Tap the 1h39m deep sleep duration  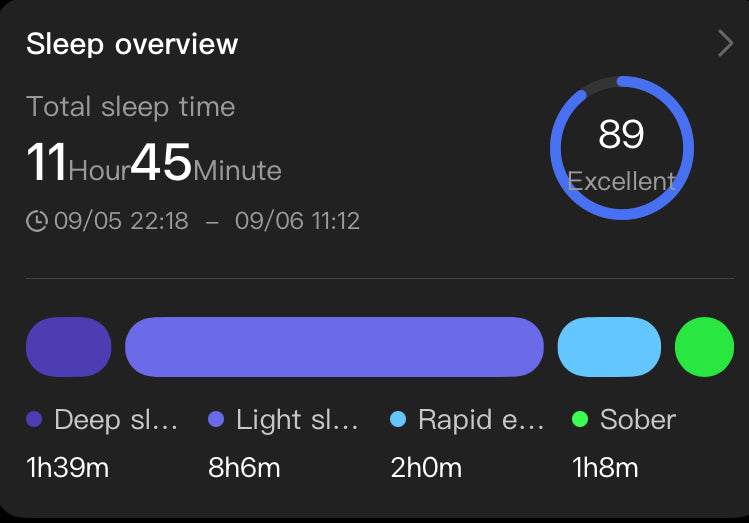click(x=68, y=468)
